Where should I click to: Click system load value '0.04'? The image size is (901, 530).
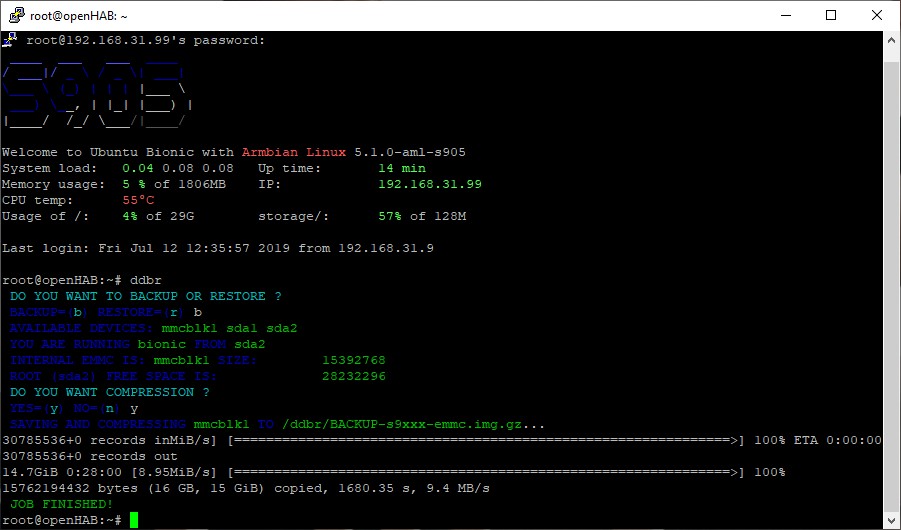[138, 168]
